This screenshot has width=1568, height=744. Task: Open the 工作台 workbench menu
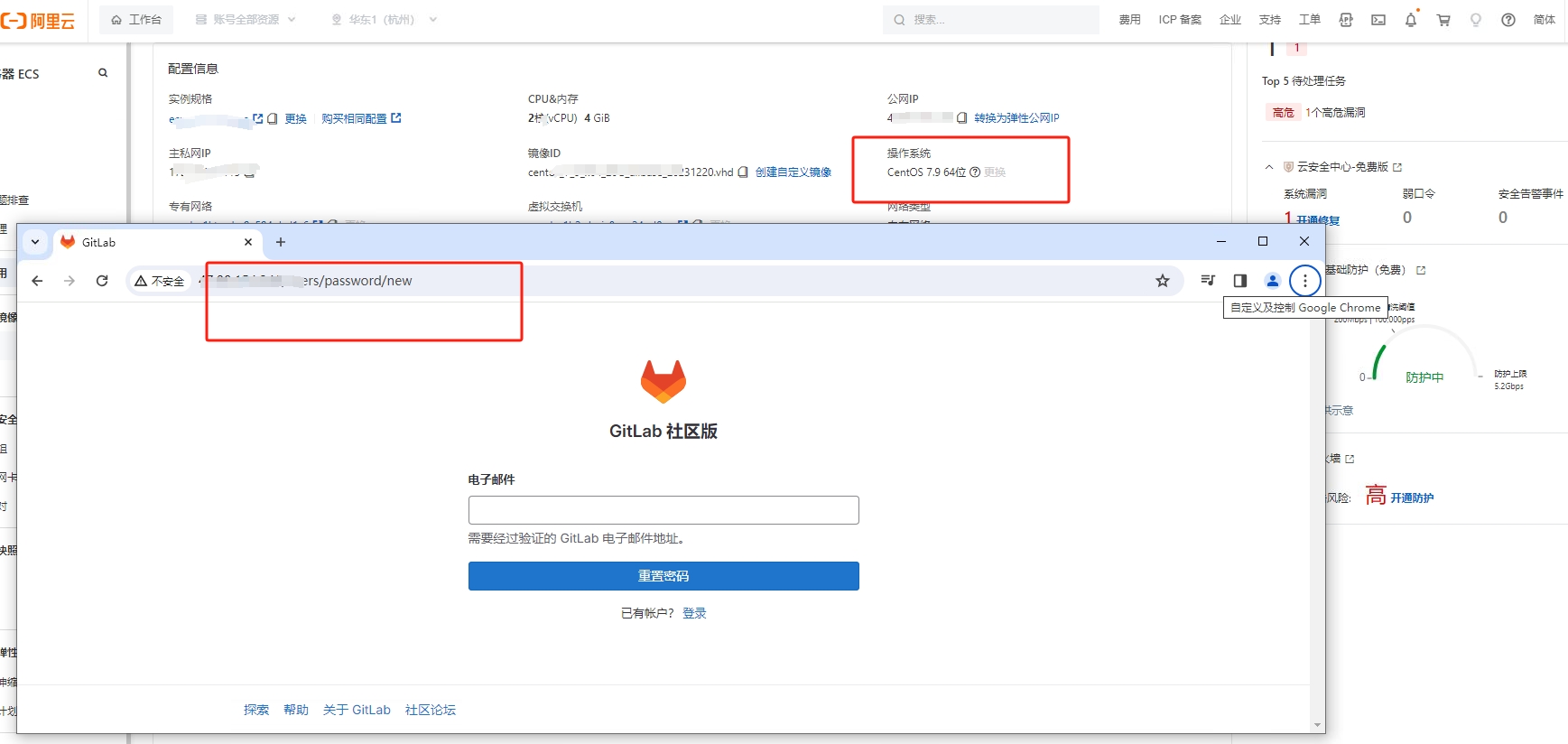(x=136, y=20)
